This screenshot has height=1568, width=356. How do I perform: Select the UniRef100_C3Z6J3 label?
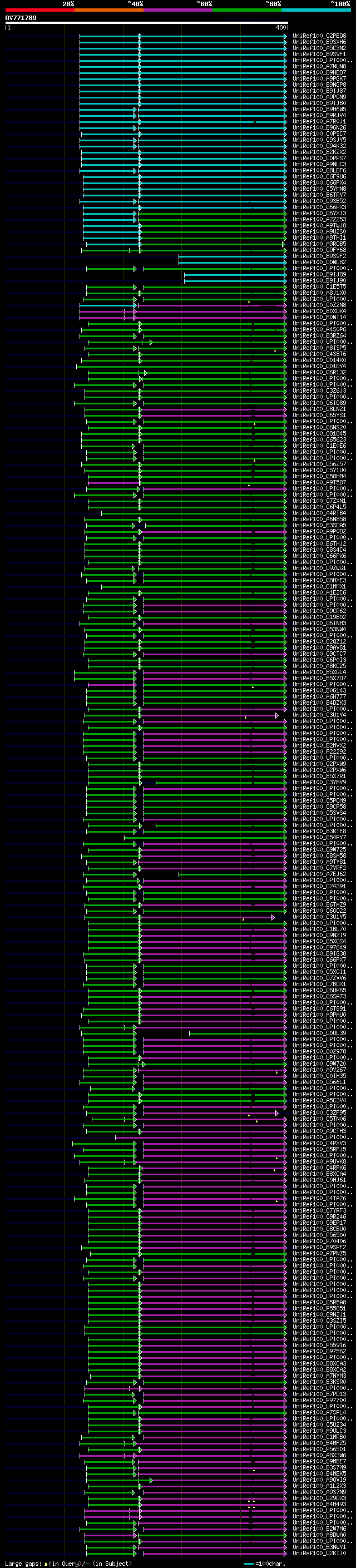pos(319,391)
